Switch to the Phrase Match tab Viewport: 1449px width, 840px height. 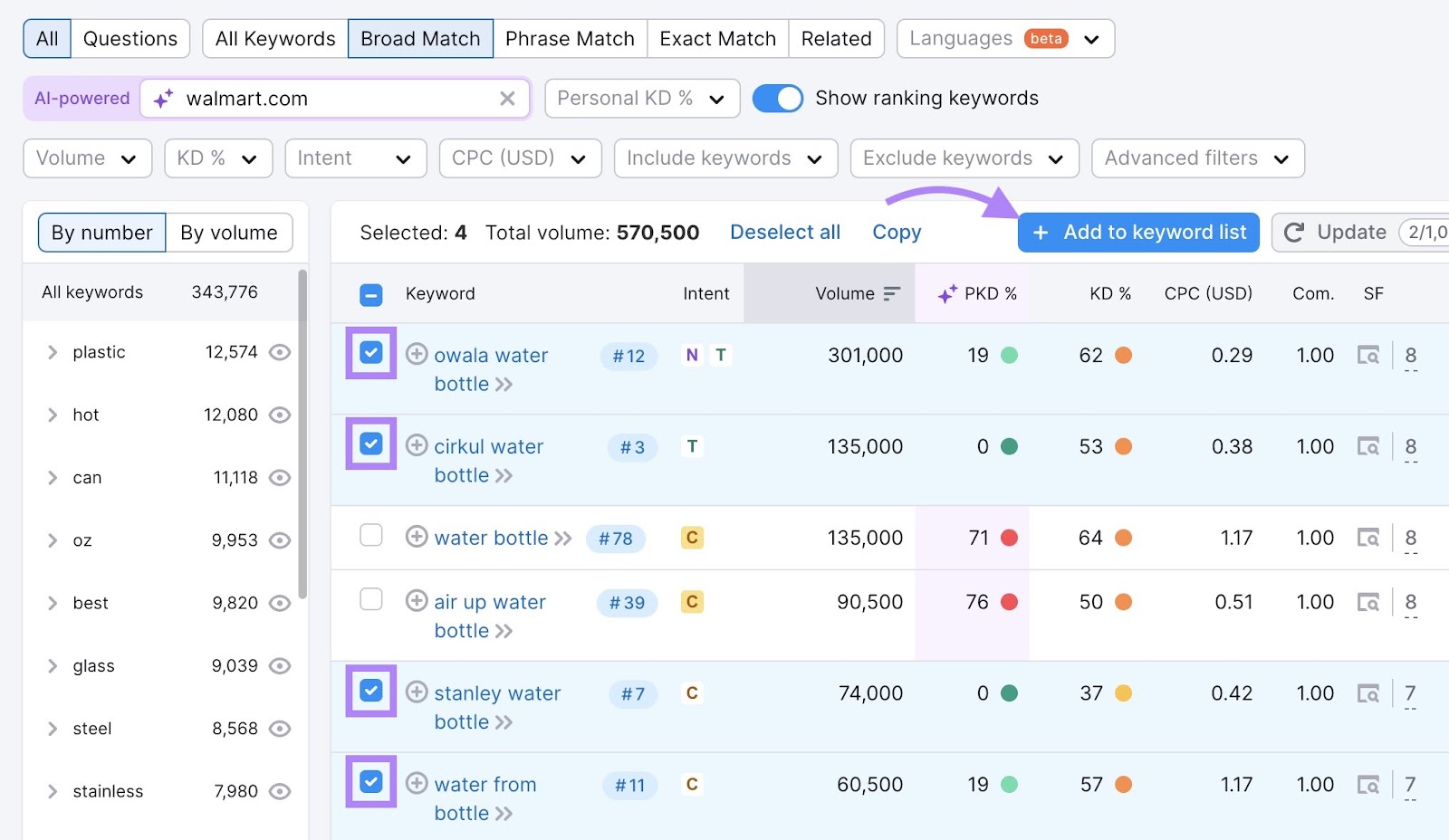(570, 38)
